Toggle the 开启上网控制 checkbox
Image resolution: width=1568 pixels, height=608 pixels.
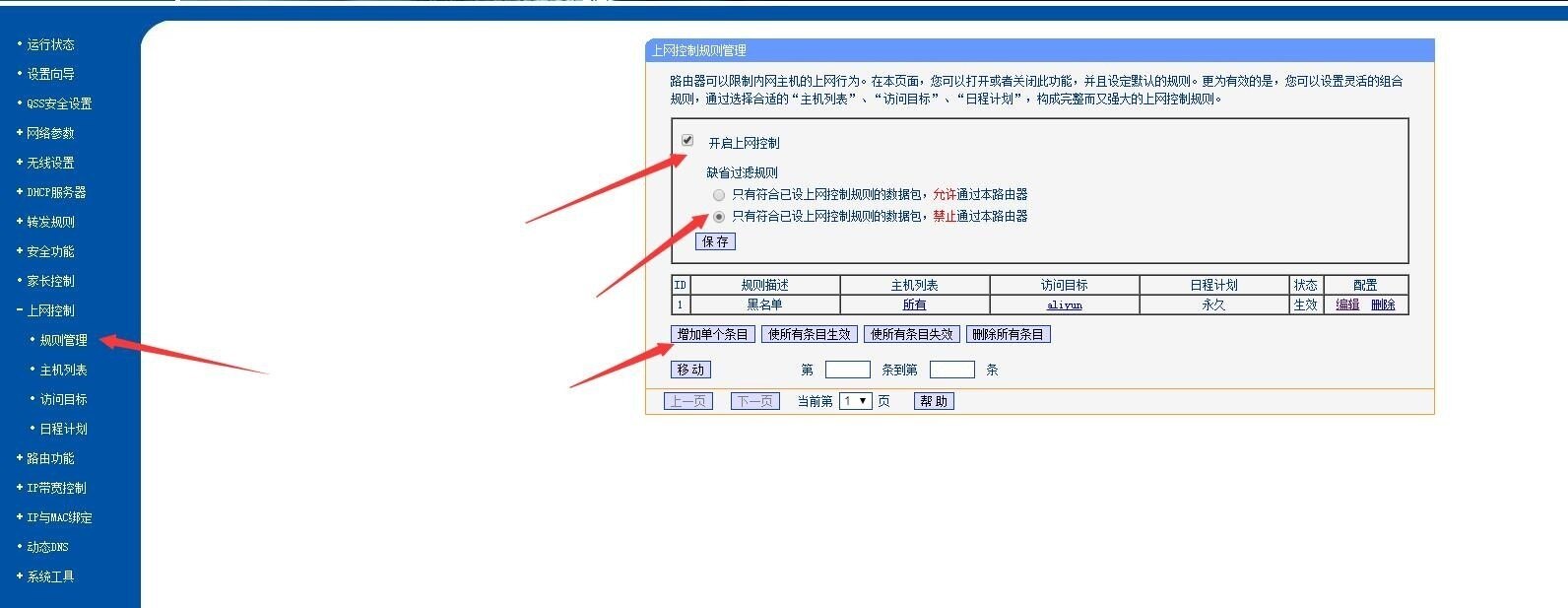(687, 141)
